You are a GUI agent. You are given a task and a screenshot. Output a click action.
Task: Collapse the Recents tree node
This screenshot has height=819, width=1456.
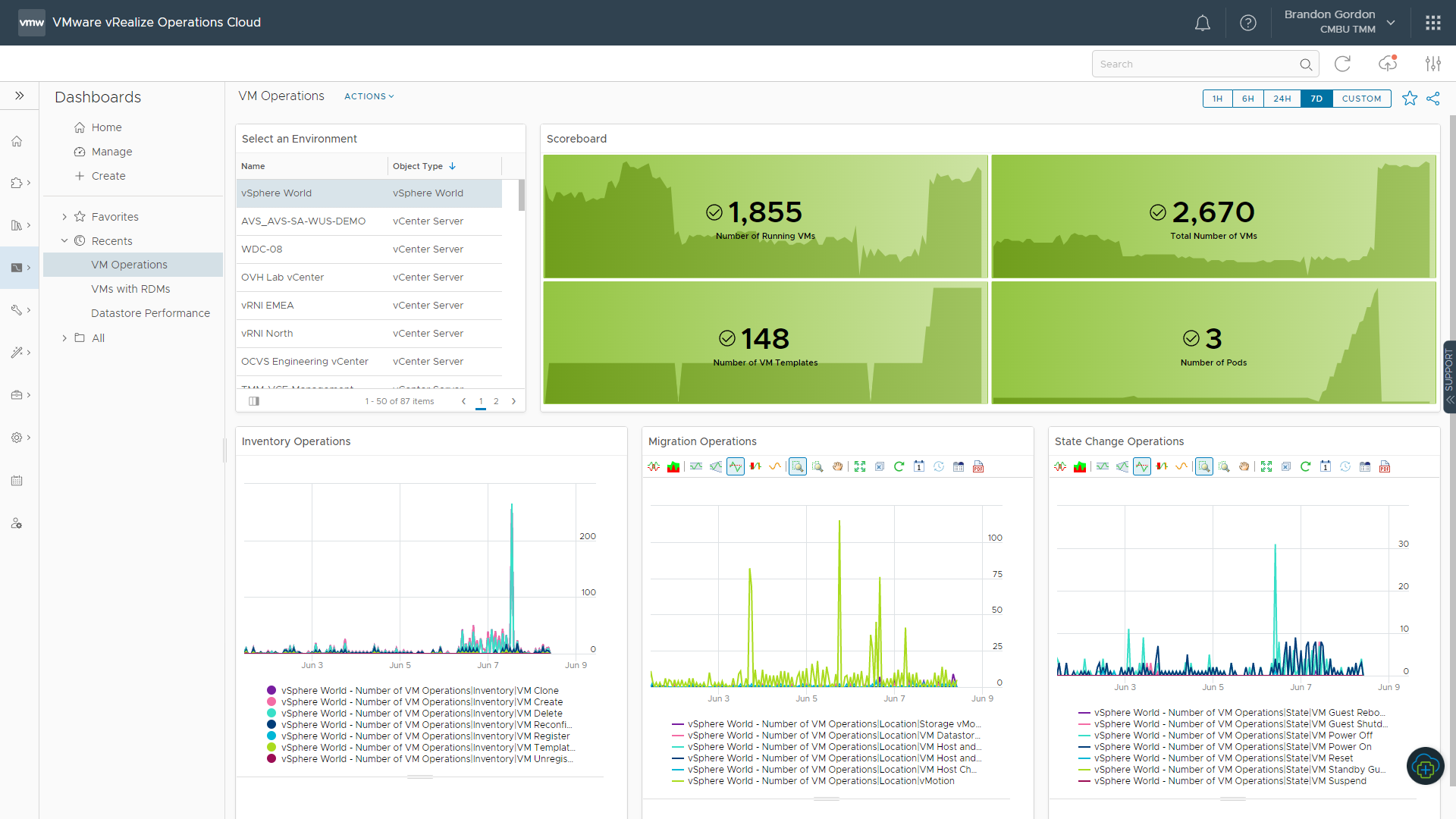[x=64, y=241]
